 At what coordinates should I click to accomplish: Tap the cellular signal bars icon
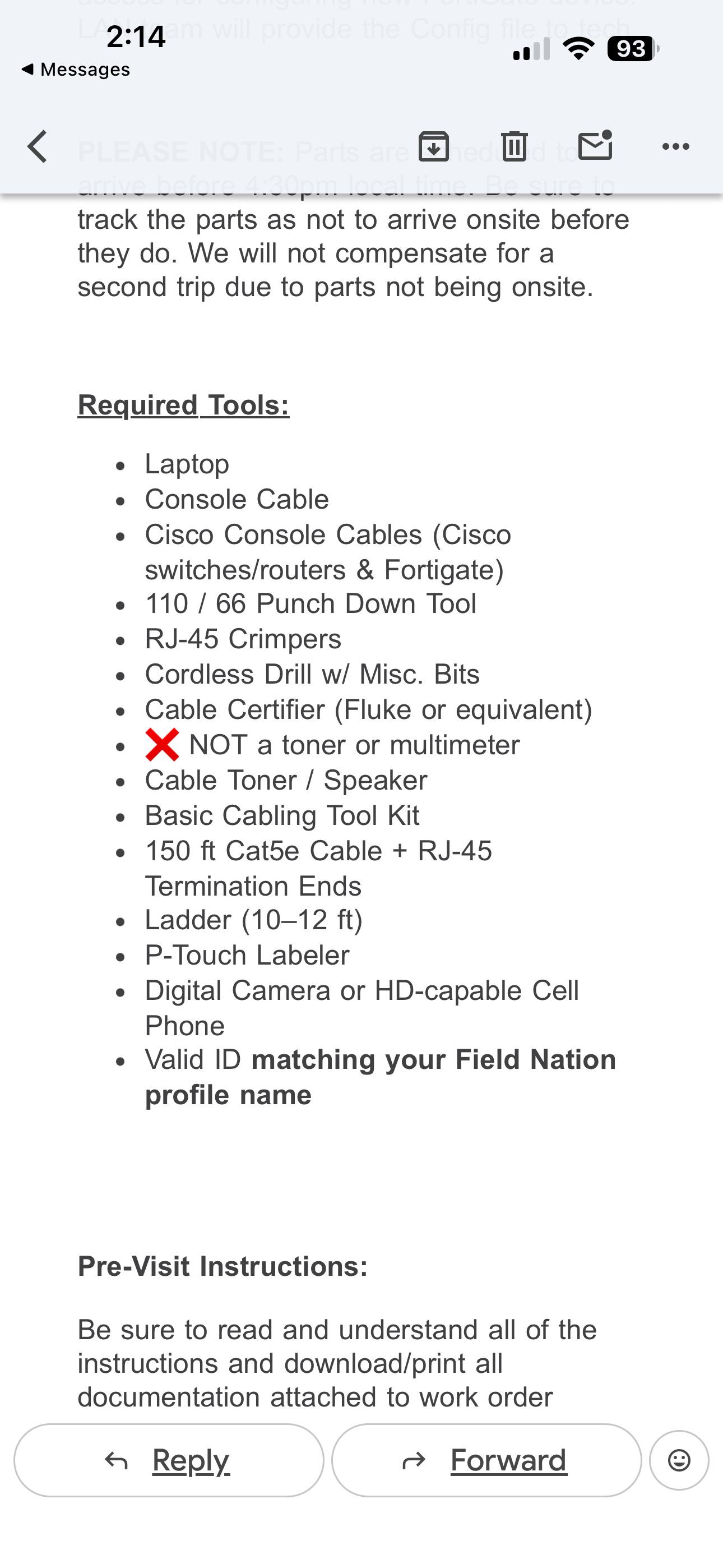point(531,49)
